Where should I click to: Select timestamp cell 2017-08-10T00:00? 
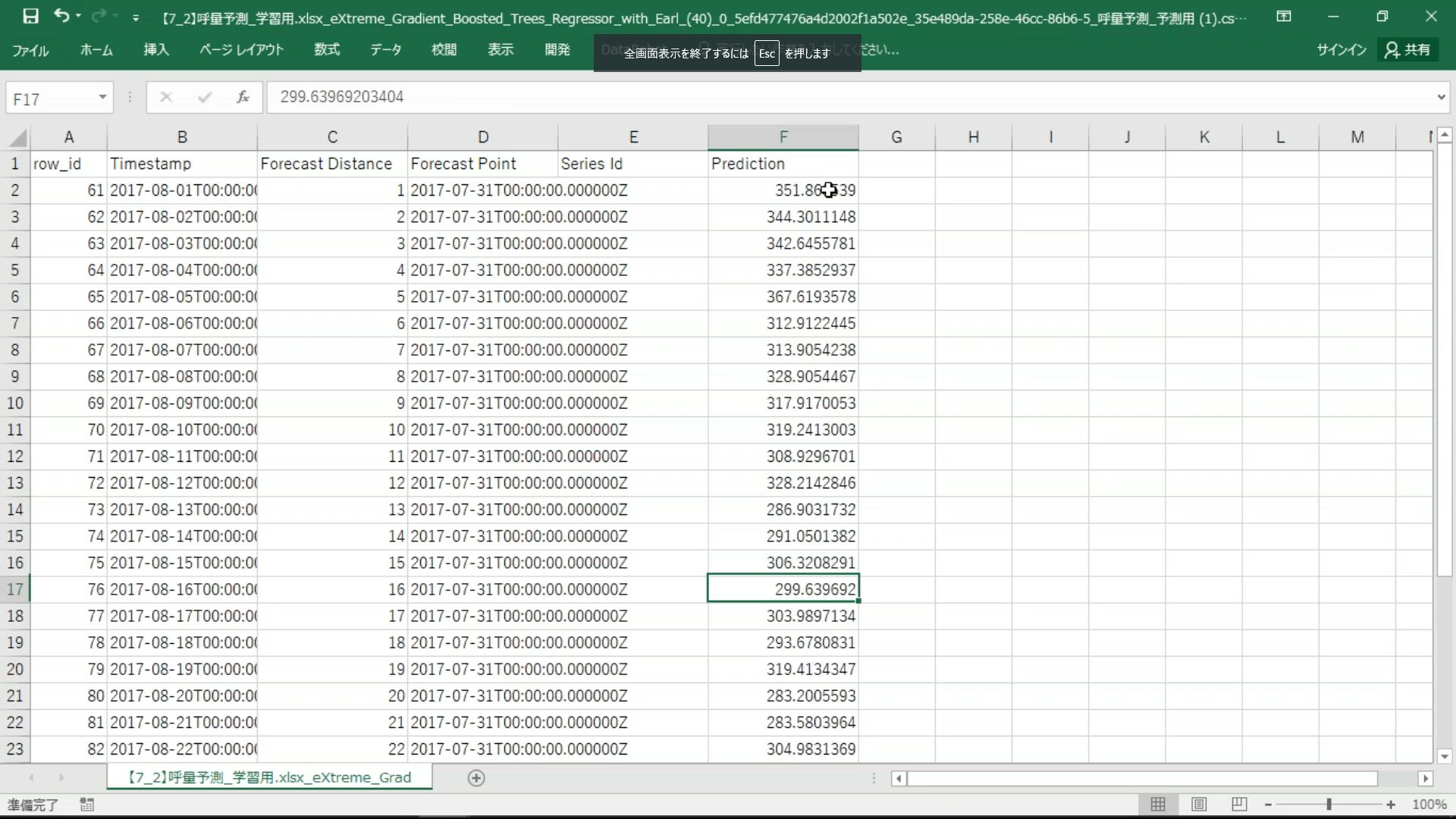pyautogui.click(x=182, y=430)
